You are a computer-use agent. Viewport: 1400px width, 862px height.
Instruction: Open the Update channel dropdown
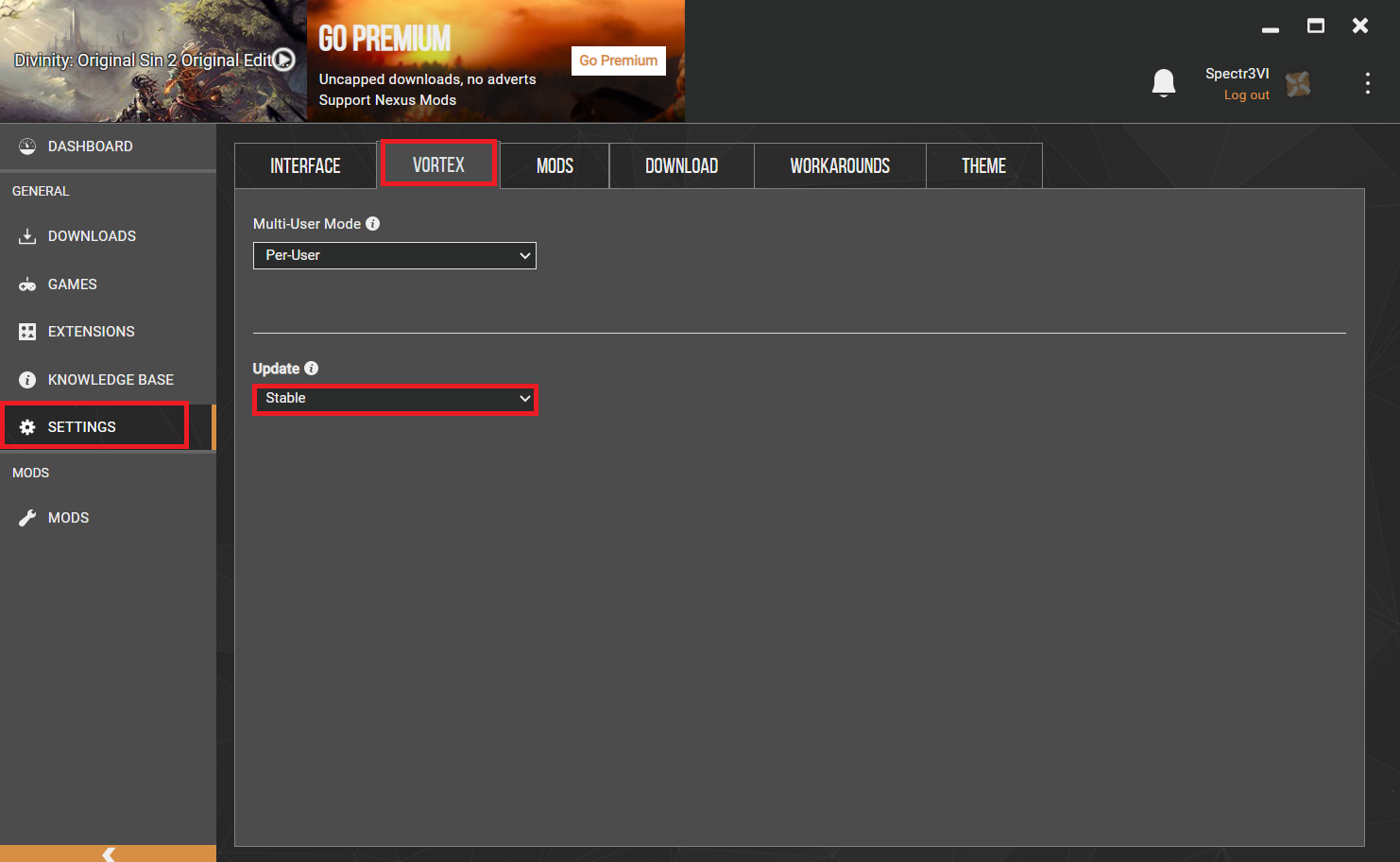(x=395, y=399)
